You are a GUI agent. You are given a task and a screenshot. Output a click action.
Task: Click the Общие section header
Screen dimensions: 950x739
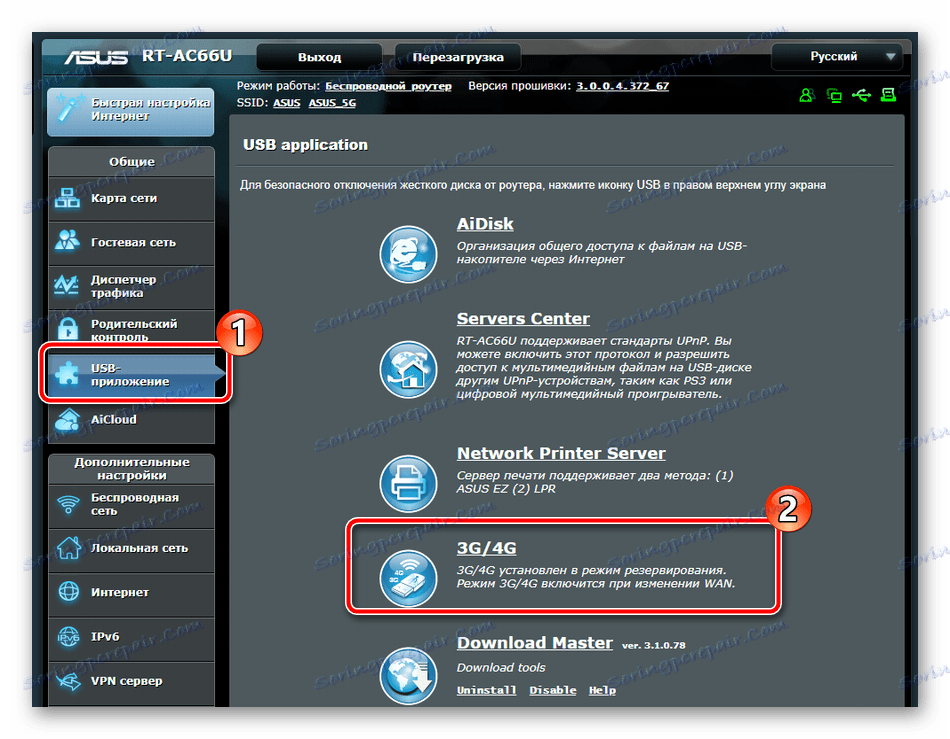[x=131, y=162]
